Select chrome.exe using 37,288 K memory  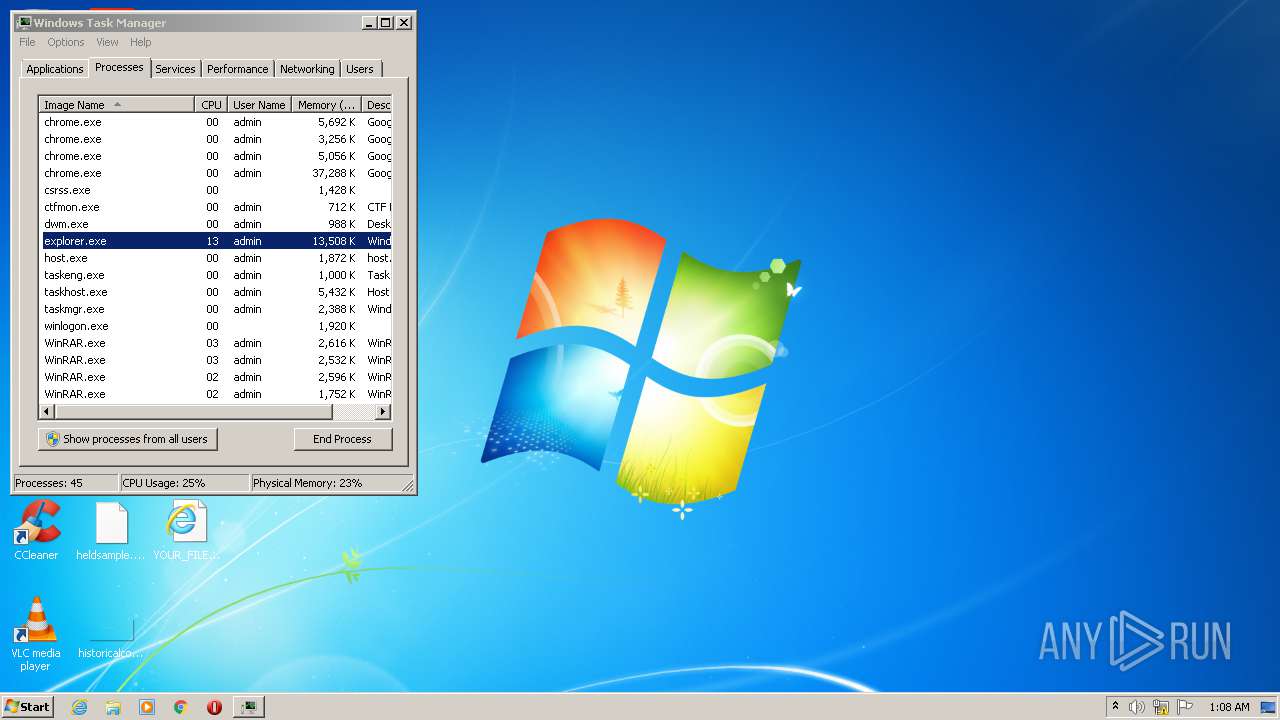(x=216, y=173)
